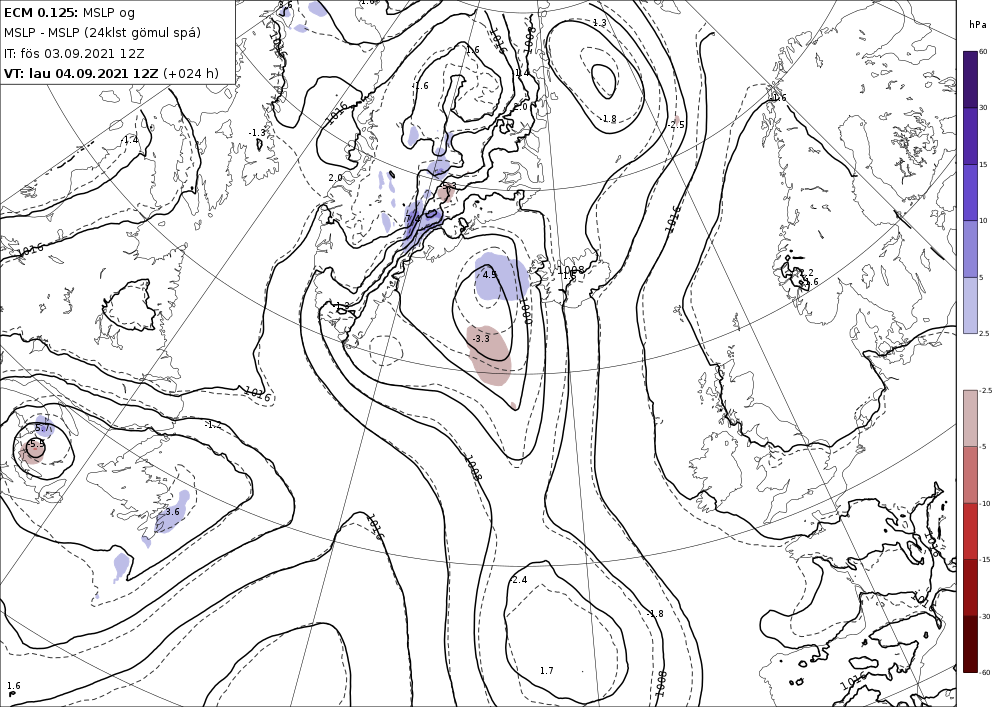Image resolution: width=1000 pixels, height=707 pixels.
Task: Click the darkest purple legend swatch between 30 and 60
Action: click(x=970, y=80)
